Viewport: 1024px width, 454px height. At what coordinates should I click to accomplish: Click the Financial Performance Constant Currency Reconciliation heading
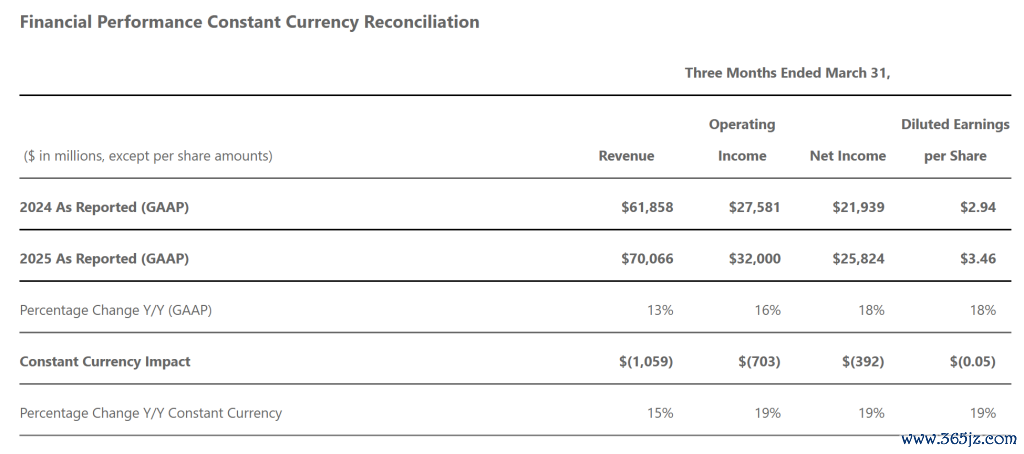(x=249, y=22)
